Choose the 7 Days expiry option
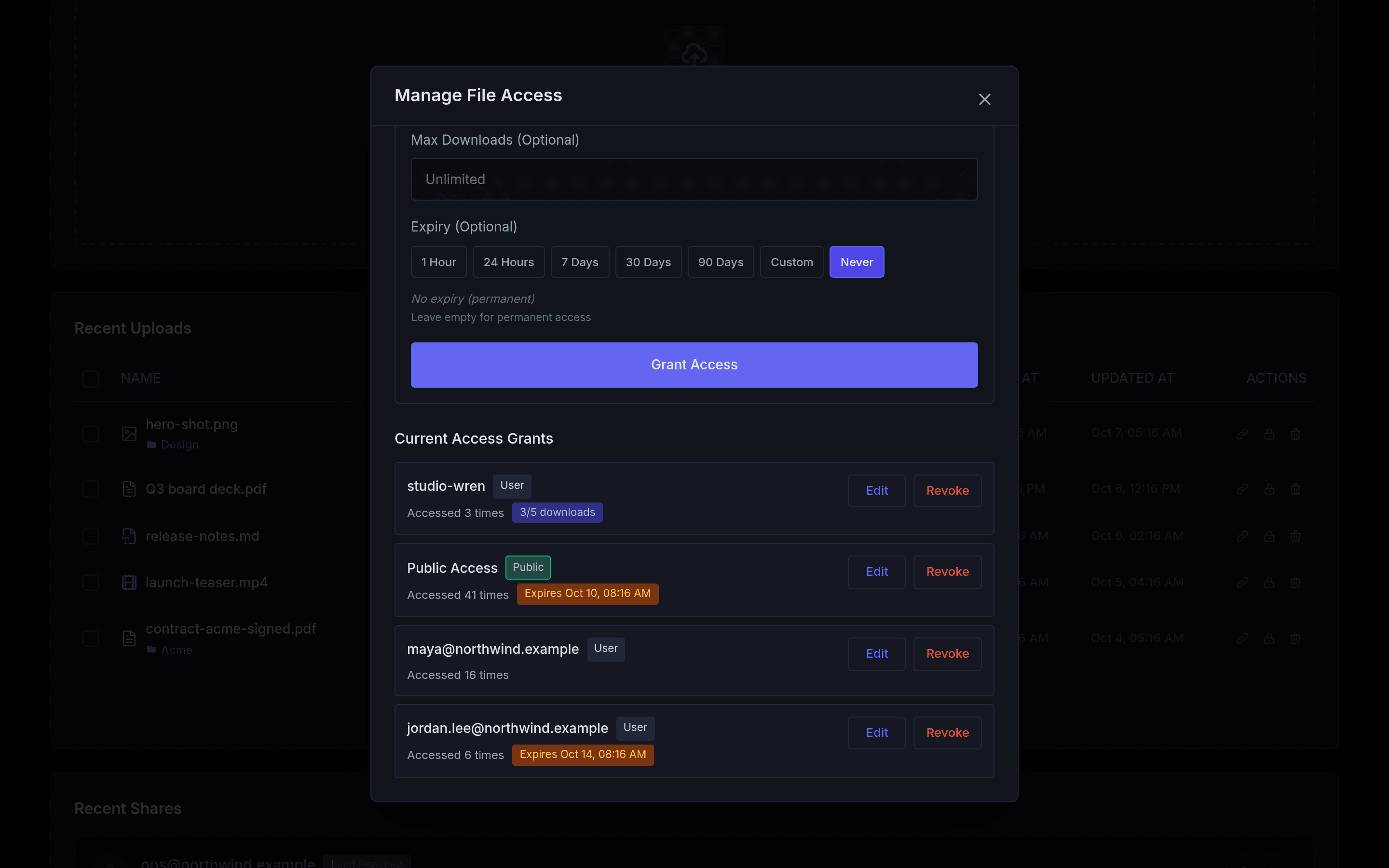This screenshot has height=868, width=1389. (580, 262)
